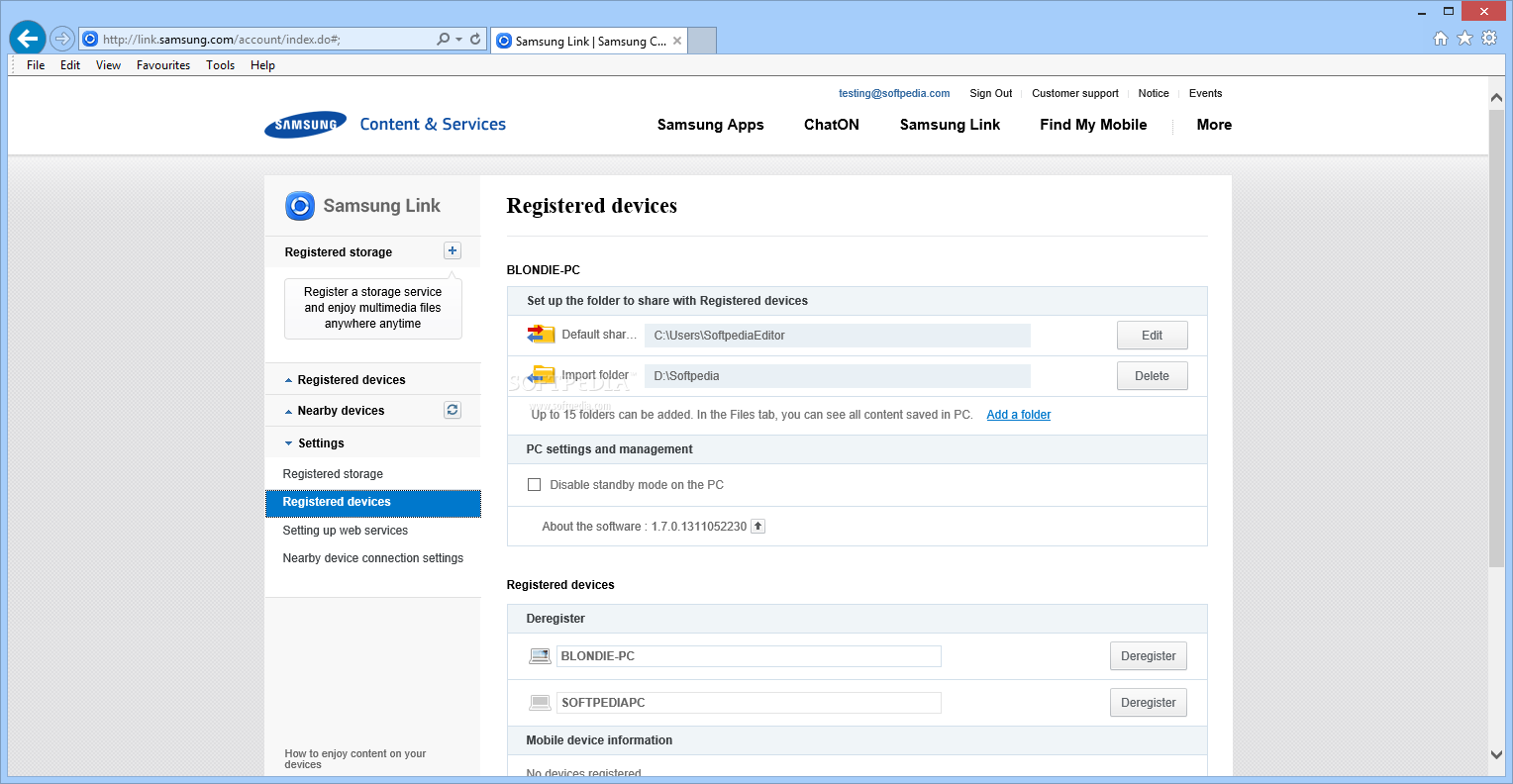The height and width of the screenshot is (784, 1513).
Task: Click the SOFTPEDIAPC device name field
Action: 749,703
